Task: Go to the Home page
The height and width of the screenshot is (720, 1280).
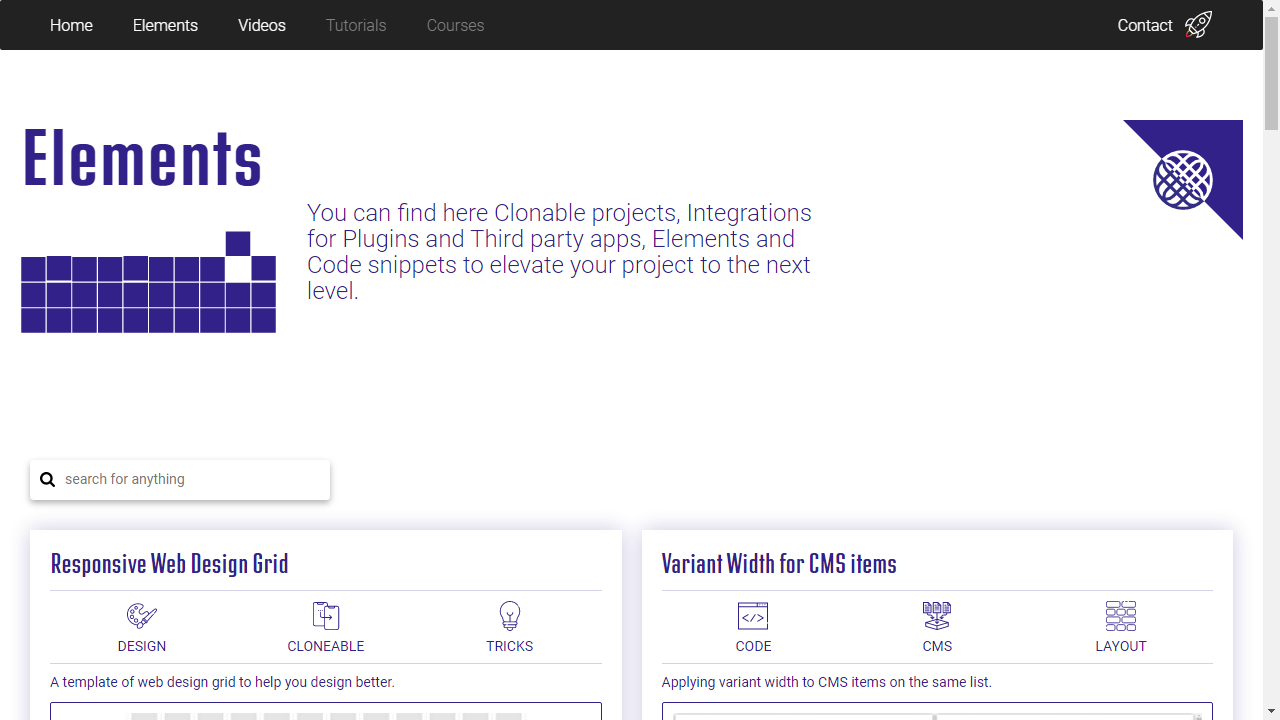Action: coord(71,25)
